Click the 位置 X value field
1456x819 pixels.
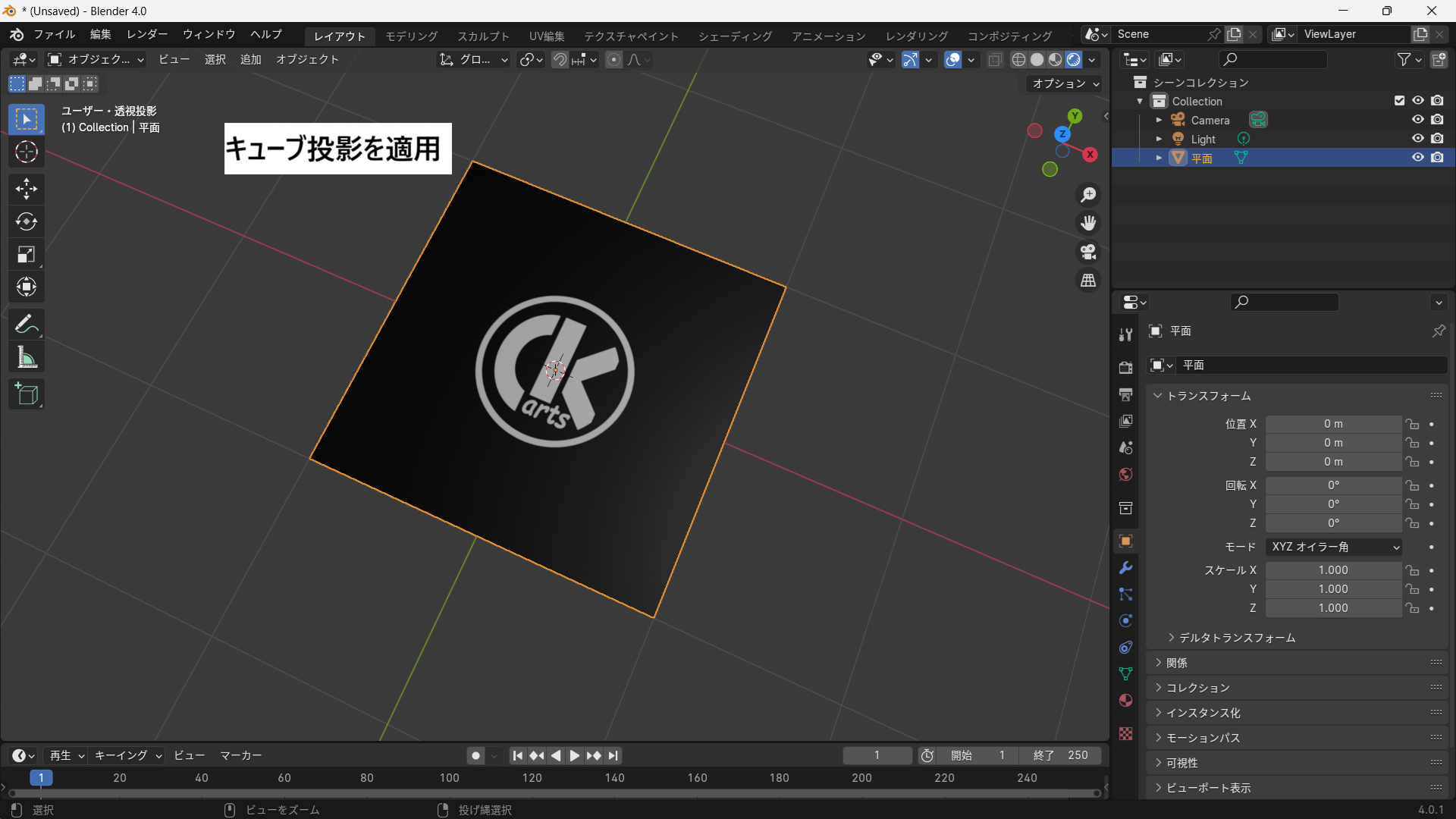1332,424
